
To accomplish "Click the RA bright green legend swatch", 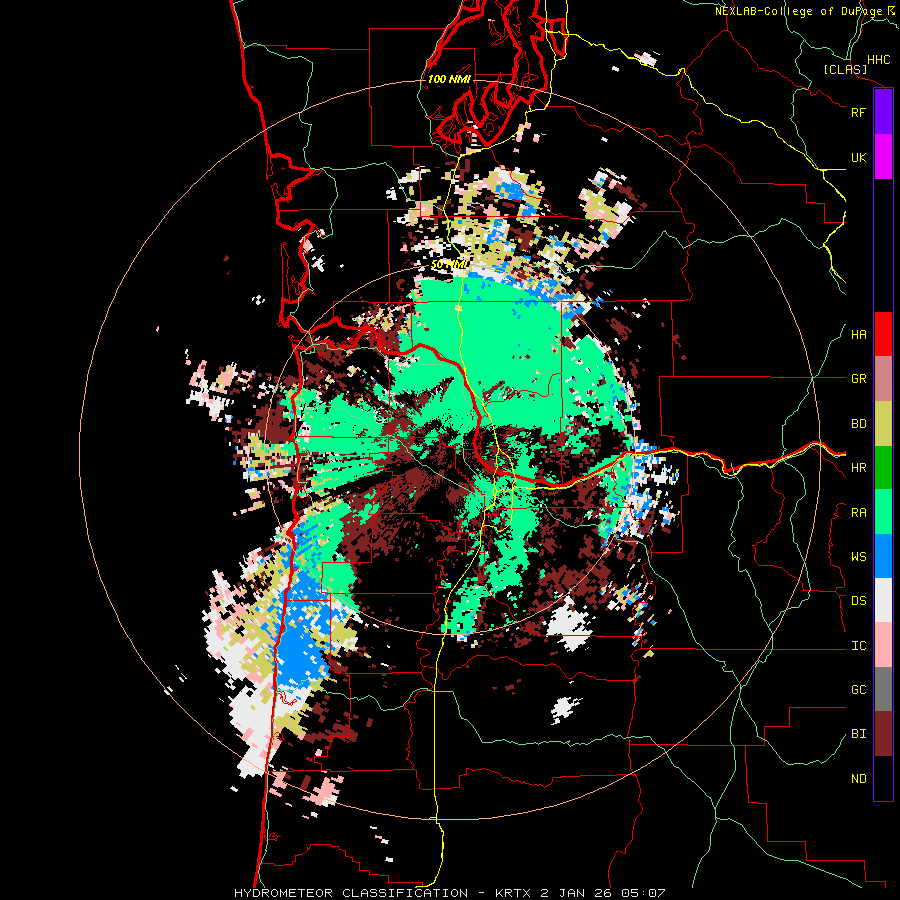I will point(883,512).
